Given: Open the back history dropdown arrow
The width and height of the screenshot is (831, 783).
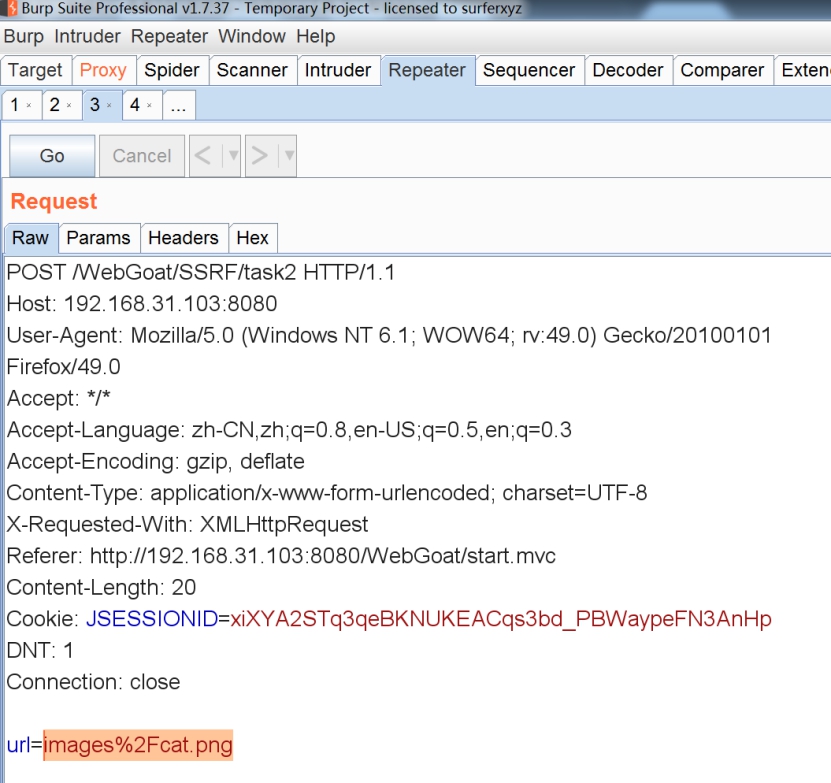Looking at the screenshot, I should click(x=233, y=155).
